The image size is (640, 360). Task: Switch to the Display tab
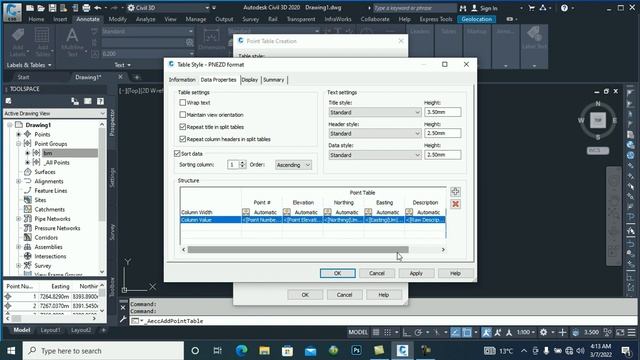(249, 80)
